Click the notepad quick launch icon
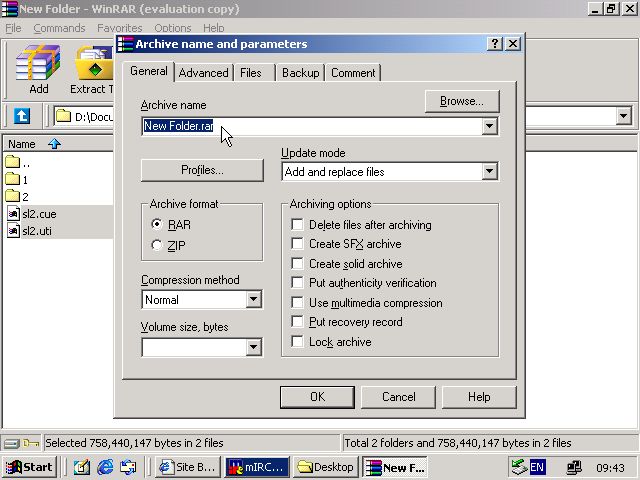 (x=82, y=467)
